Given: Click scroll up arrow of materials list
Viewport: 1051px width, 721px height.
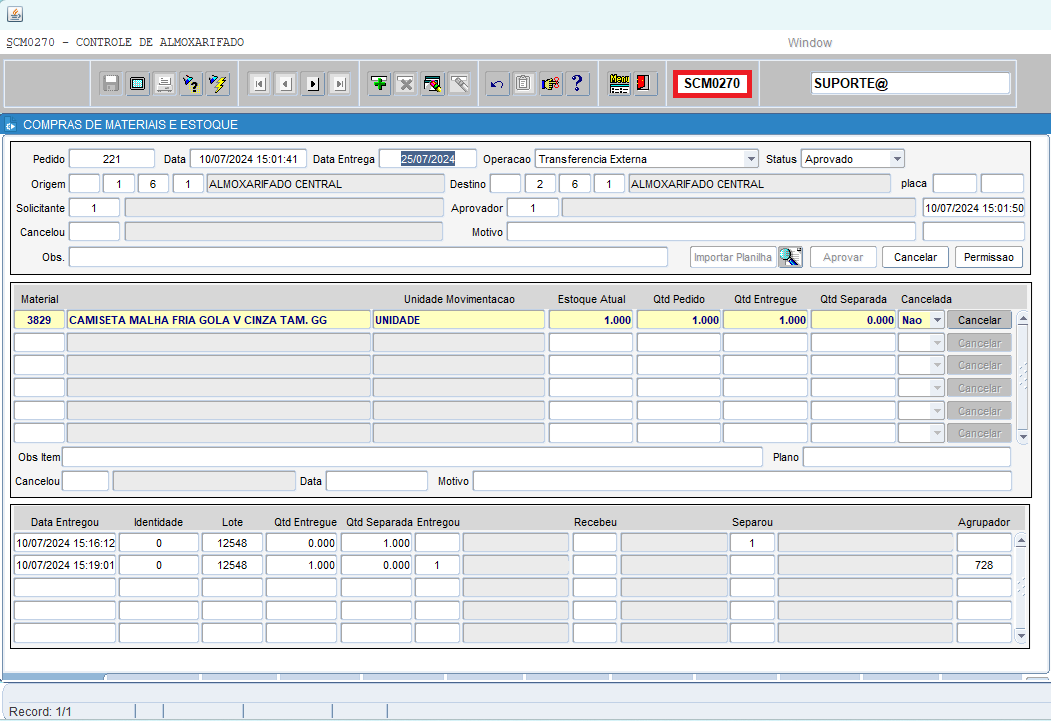Looking at the screenshot, I should 1022,318.
